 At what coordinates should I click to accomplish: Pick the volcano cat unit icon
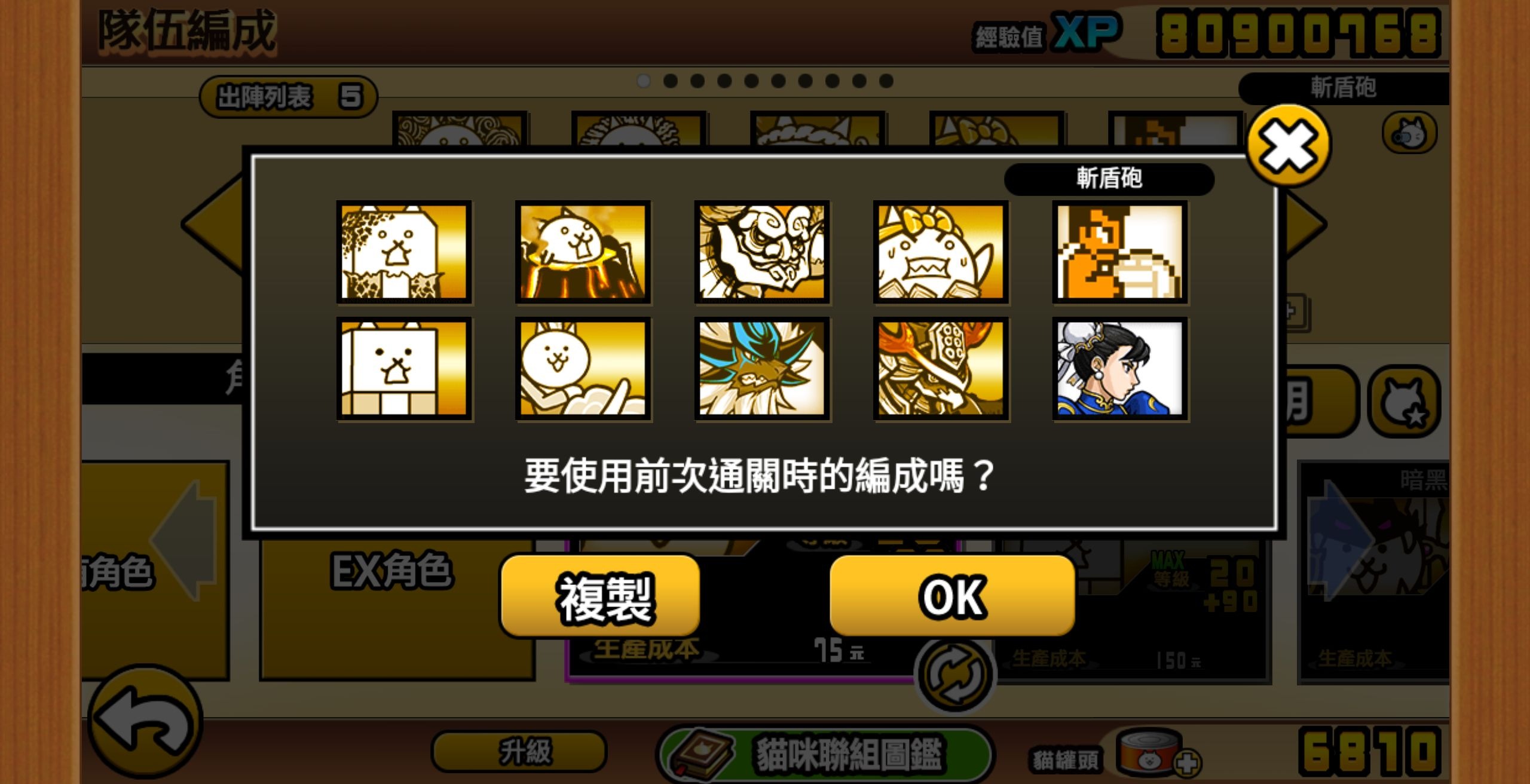[x=583, y=252]
